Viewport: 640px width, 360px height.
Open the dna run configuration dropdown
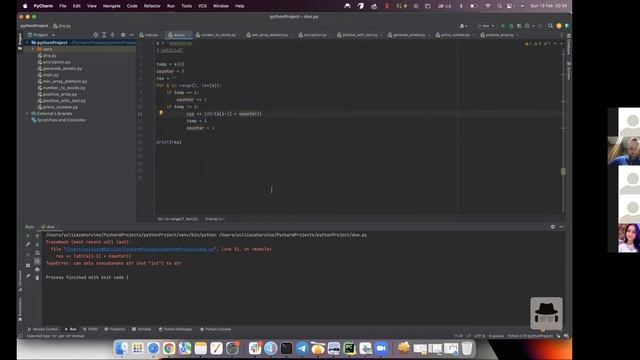pyautogui.click(x=485, y=26)
